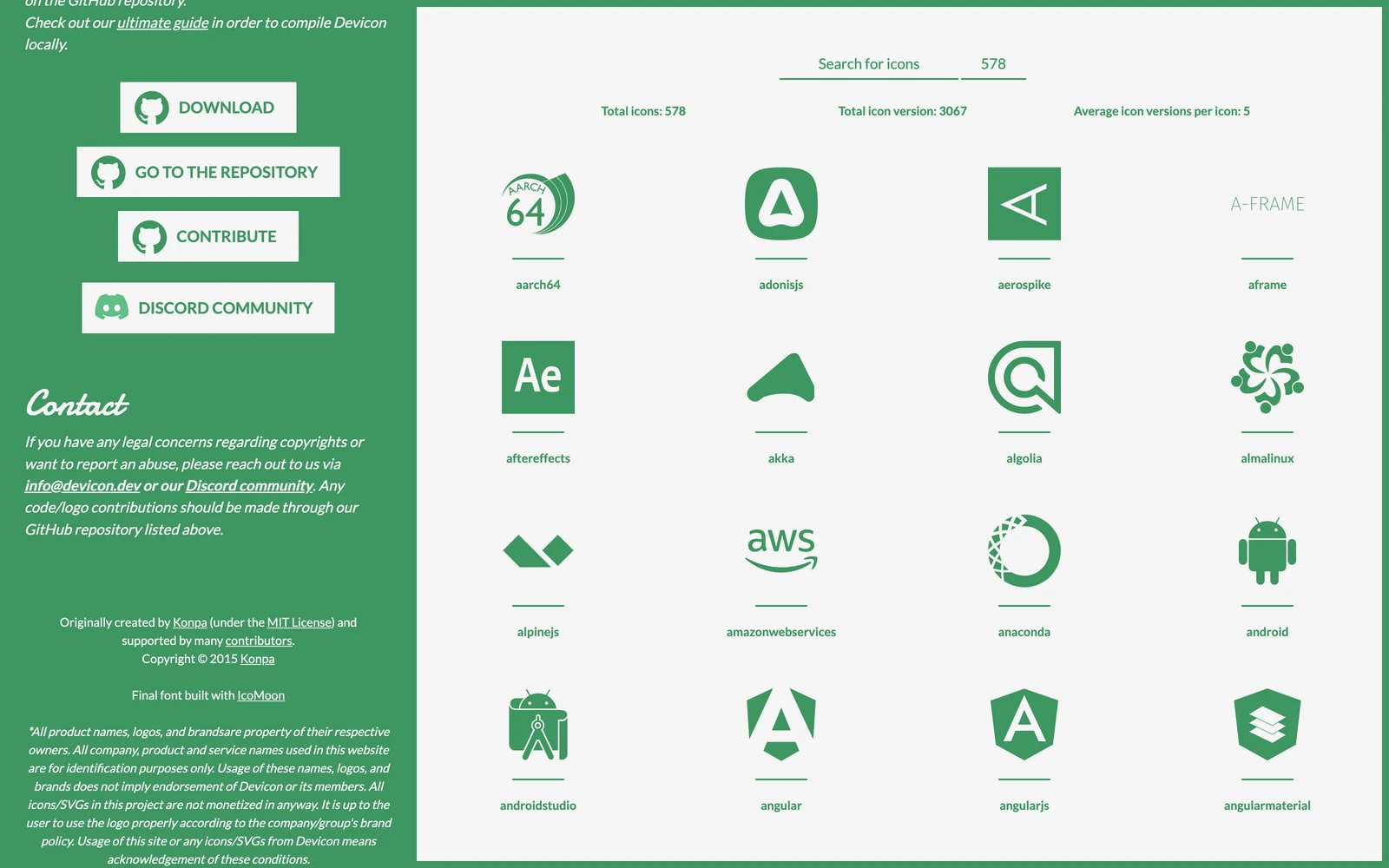1389x868 pixels.
Task: Click the Contact heading
Action: pyautogui.click(x=76, y=404)
